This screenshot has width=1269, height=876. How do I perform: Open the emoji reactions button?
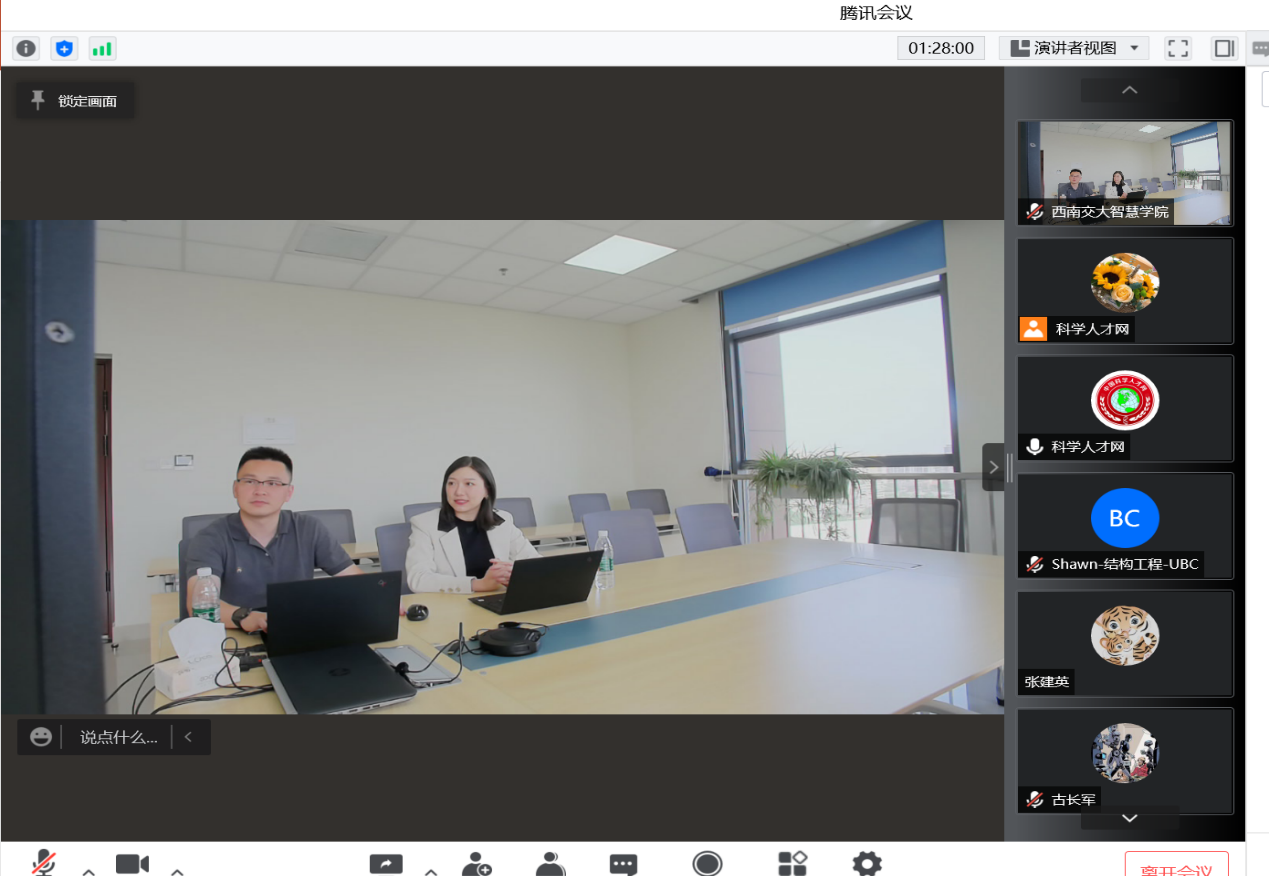(41, 737)
